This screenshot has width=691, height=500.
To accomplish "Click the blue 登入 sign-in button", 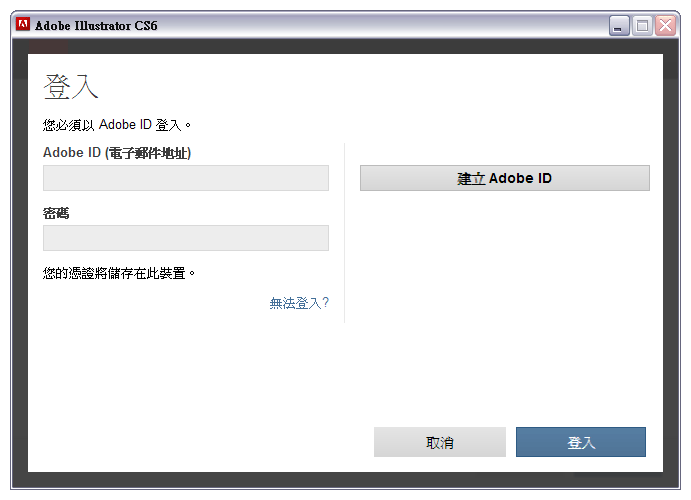I will (x=581, y=442).
